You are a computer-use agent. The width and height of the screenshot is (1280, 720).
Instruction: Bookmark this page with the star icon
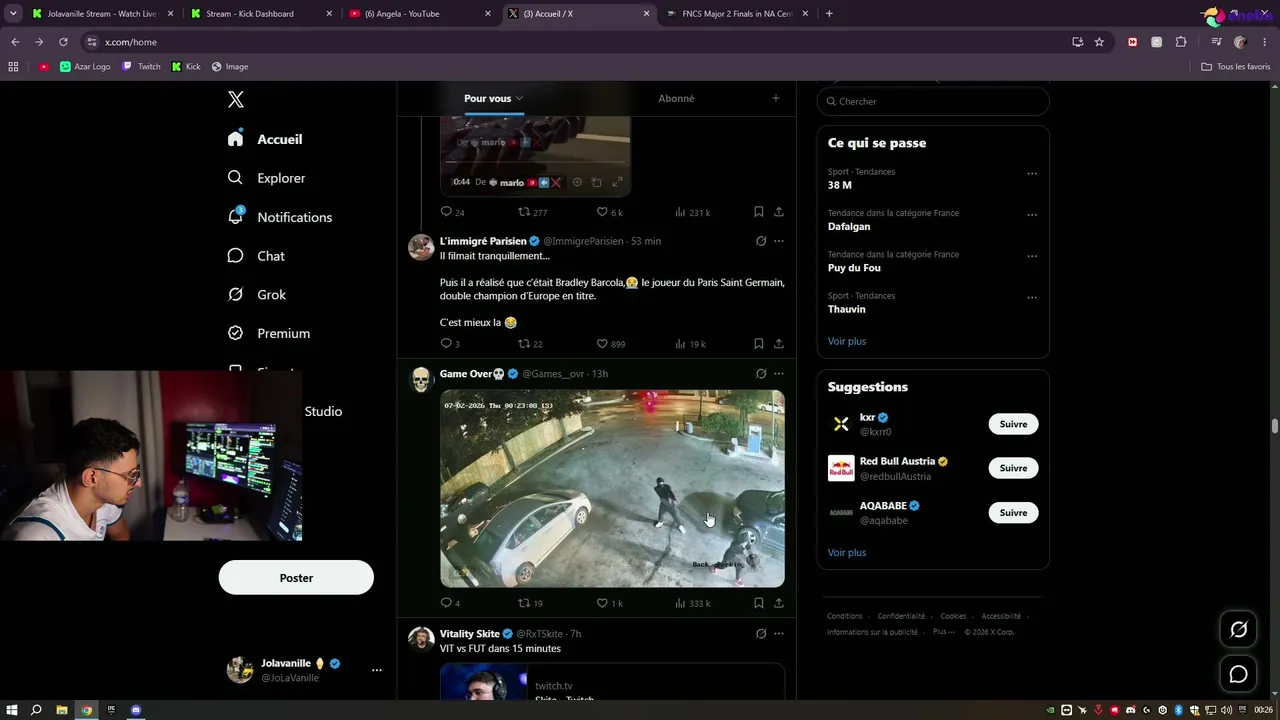(1099, 42)
